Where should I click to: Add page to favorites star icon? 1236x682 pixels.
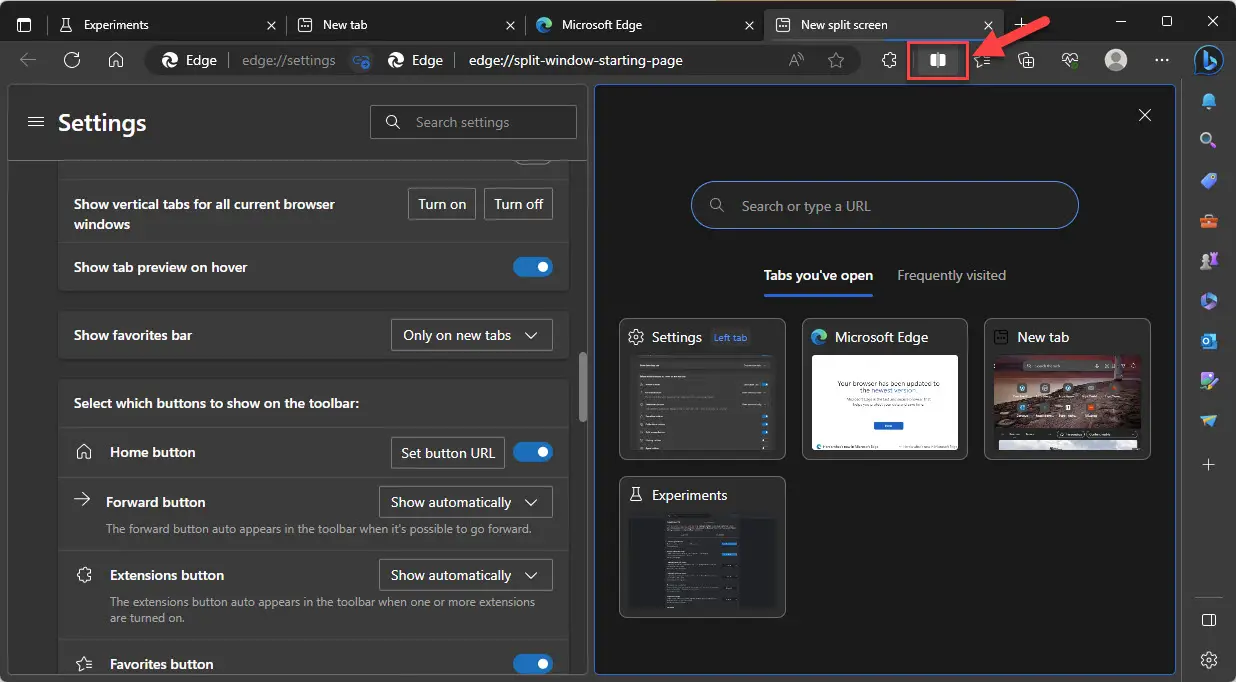(836, 60)
